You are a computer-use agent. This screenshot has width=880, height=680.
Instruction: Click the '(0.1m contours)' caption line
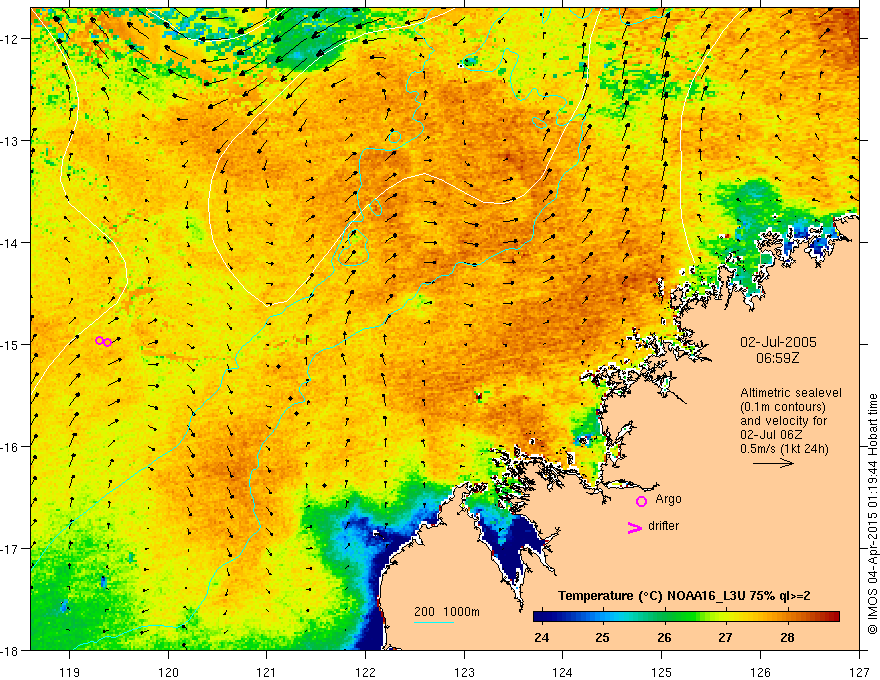point(782,407)
